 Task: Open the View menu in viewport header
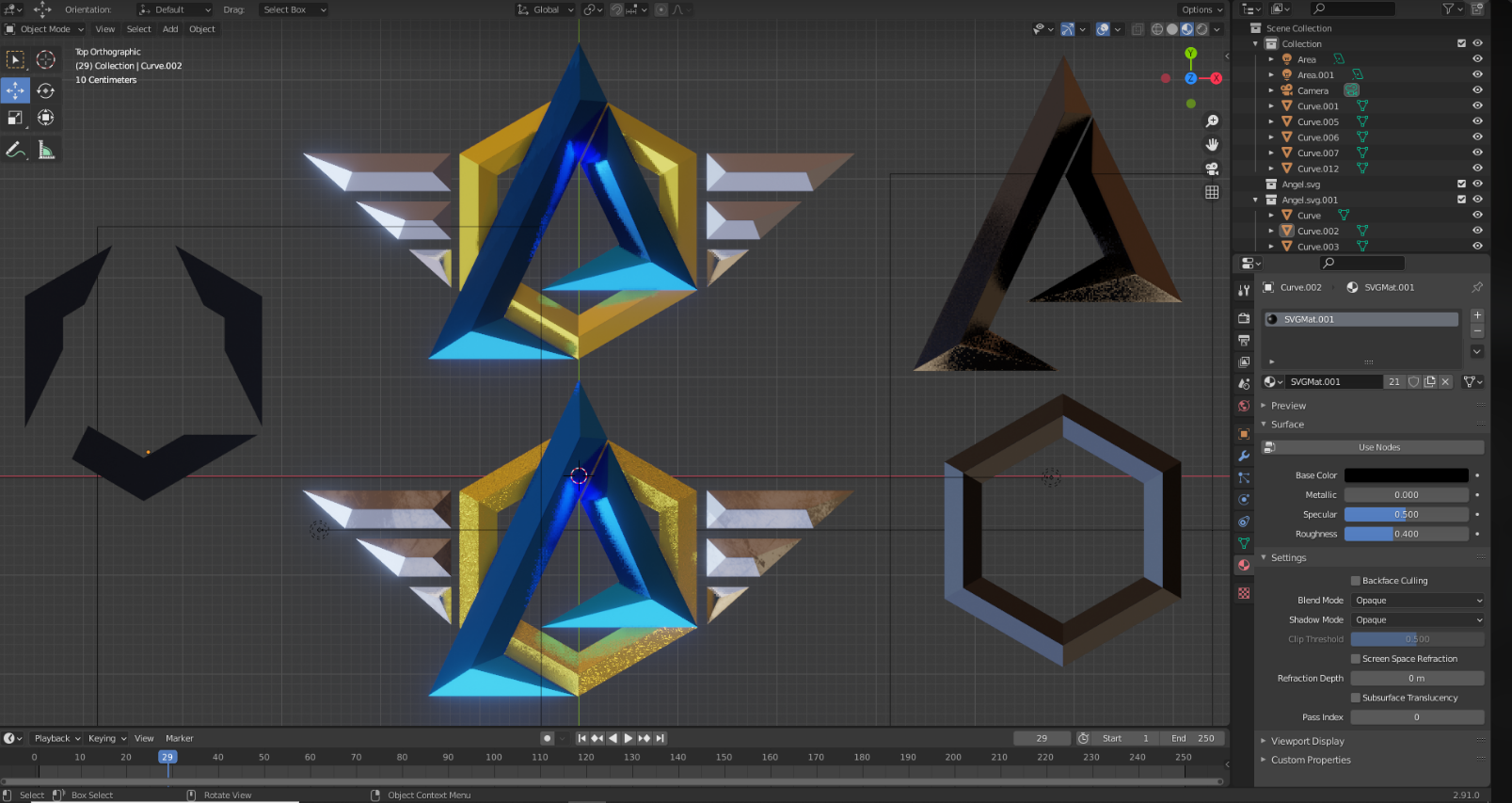(105, 29)
